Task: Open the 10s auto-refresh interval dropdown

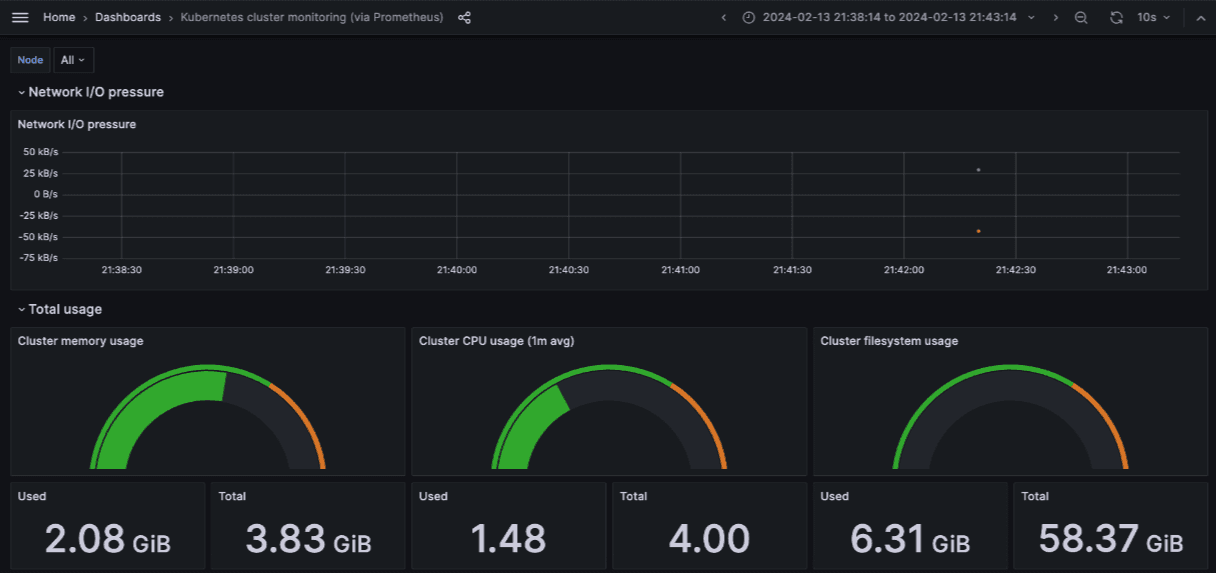Action: tap(1153, 18)
